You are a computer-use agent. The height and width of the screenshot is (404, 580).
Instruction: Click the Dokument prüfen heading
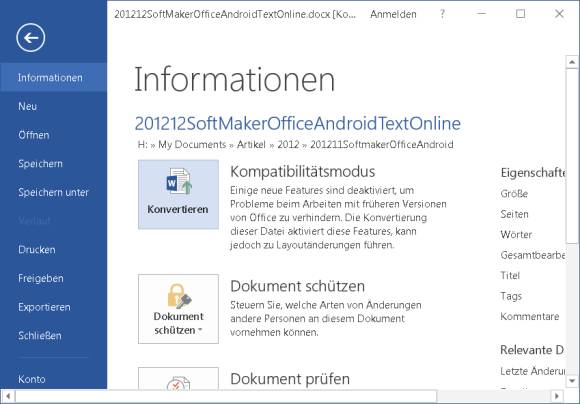click(x=290, y=379)
